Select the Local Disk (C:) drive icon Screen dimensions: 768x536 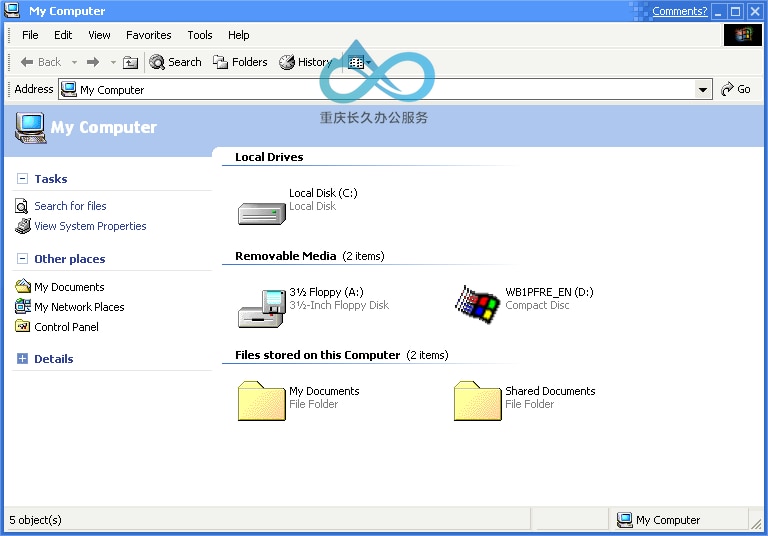(262, 214)
